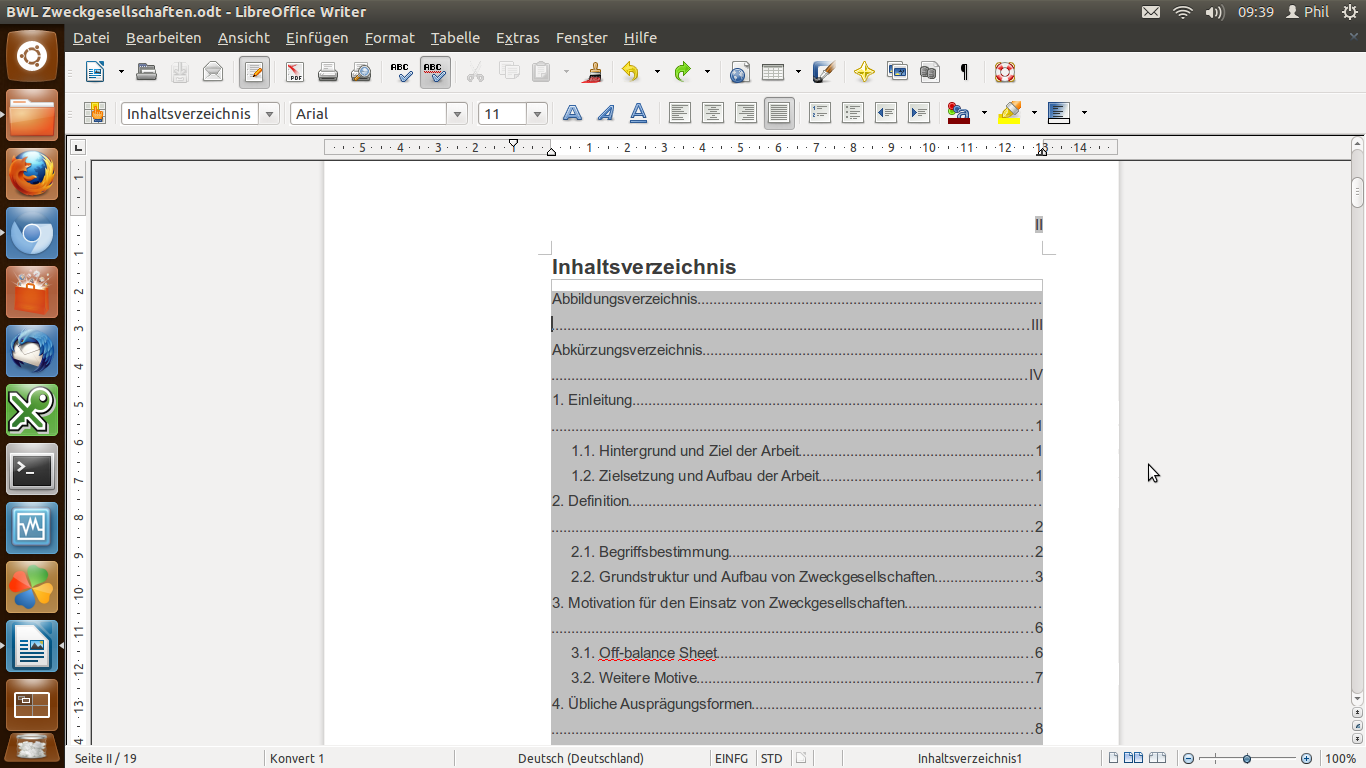Image resolution: width=1366 pixels, height=768 pixels.
Task: Align text right
Action: [746, 113]
